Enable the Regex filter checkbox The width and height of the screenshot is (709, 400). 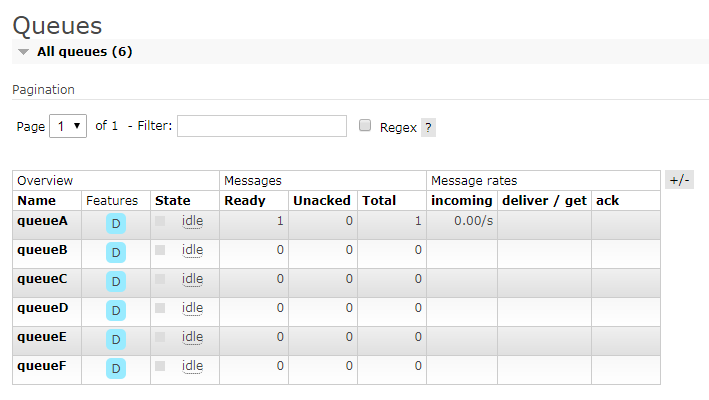pos(365,126)
